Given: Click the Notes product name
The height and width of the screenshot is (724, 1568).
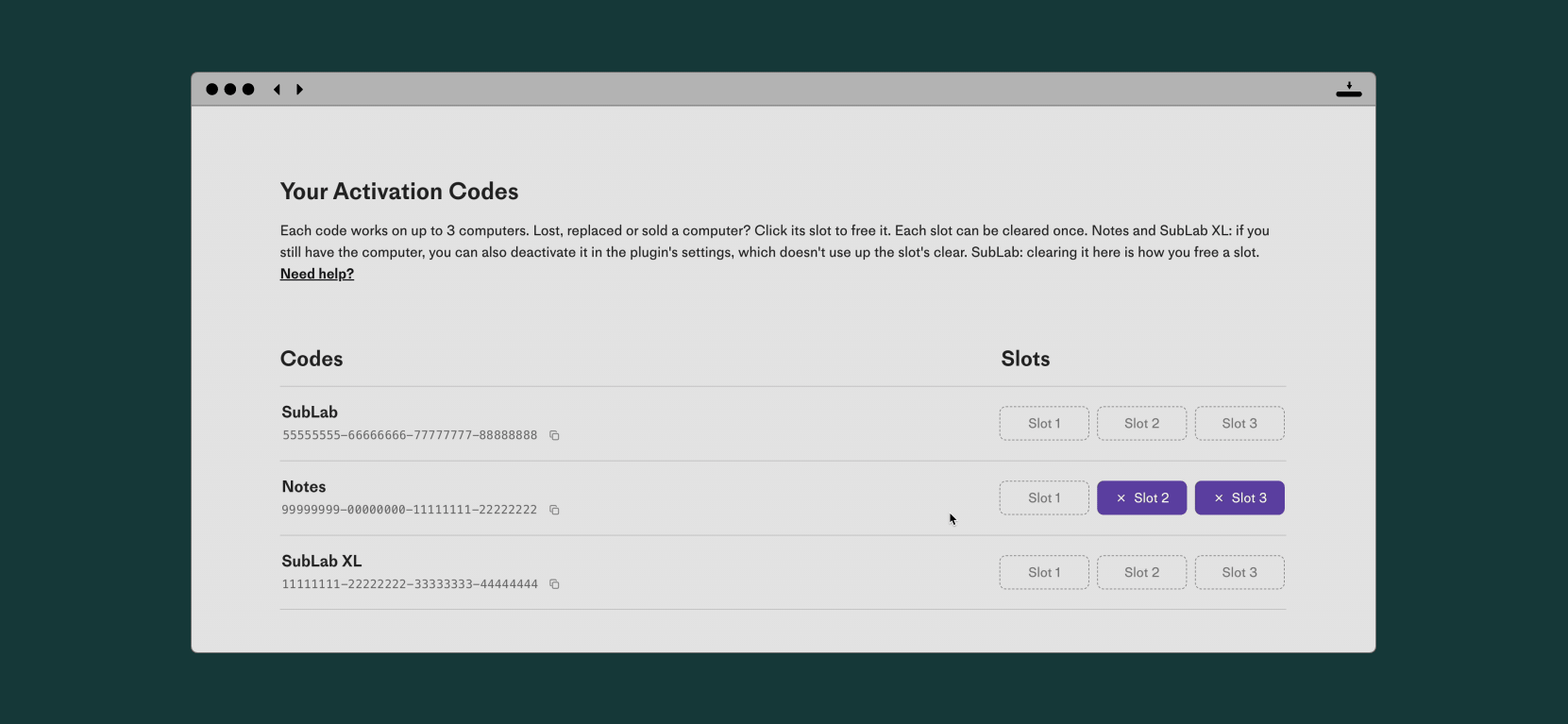Looking at the screenshot, I should pos(304,487).
